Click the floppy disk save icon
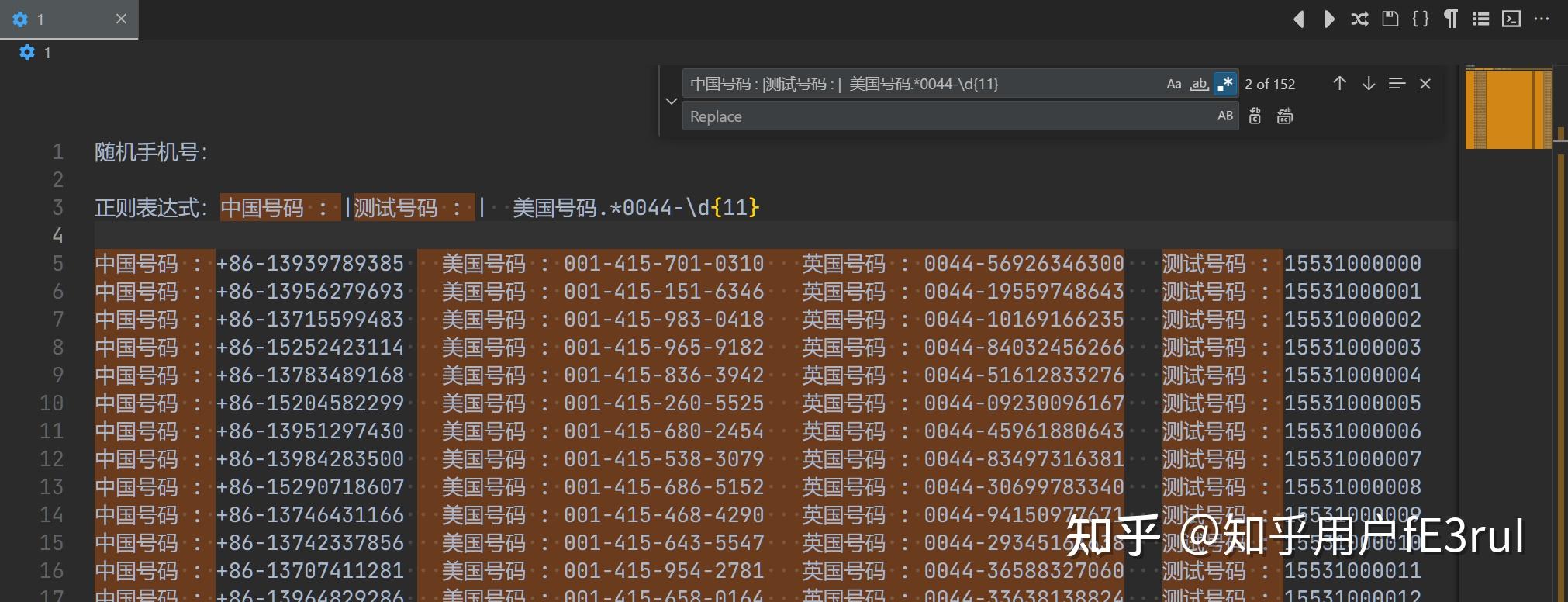The height and width of the screenshot is (602, 1568). click(1390, 19)
